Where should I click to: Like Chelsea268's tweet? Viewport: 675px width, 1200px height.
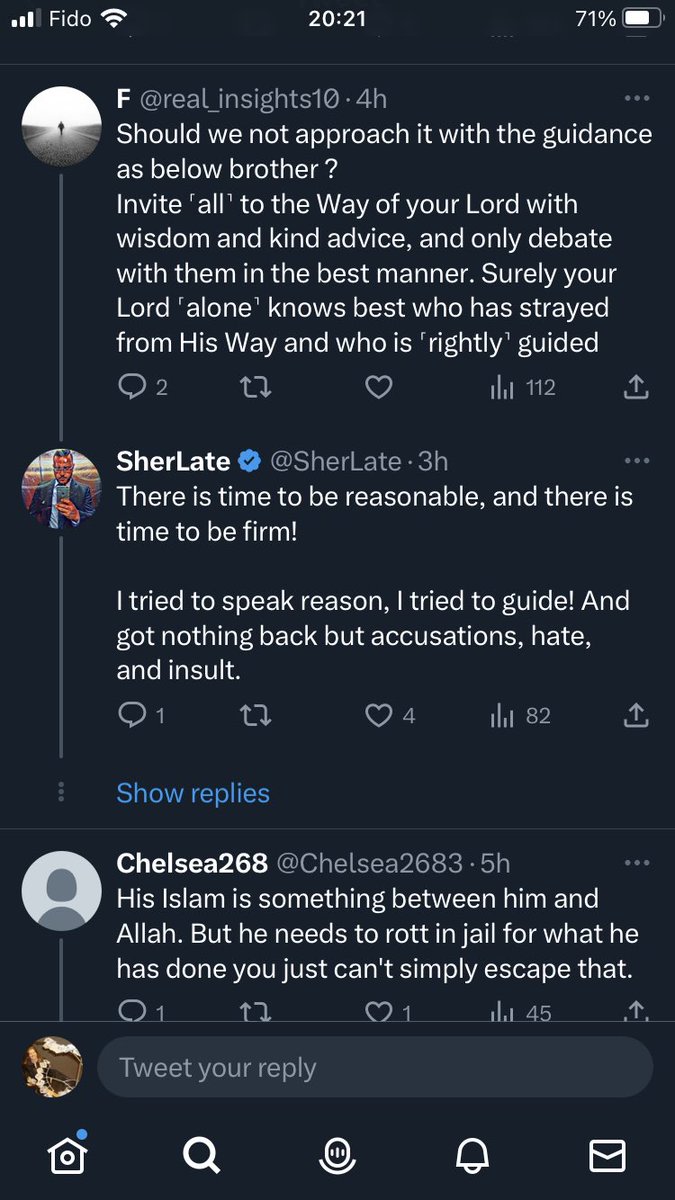pos(387,1011)
